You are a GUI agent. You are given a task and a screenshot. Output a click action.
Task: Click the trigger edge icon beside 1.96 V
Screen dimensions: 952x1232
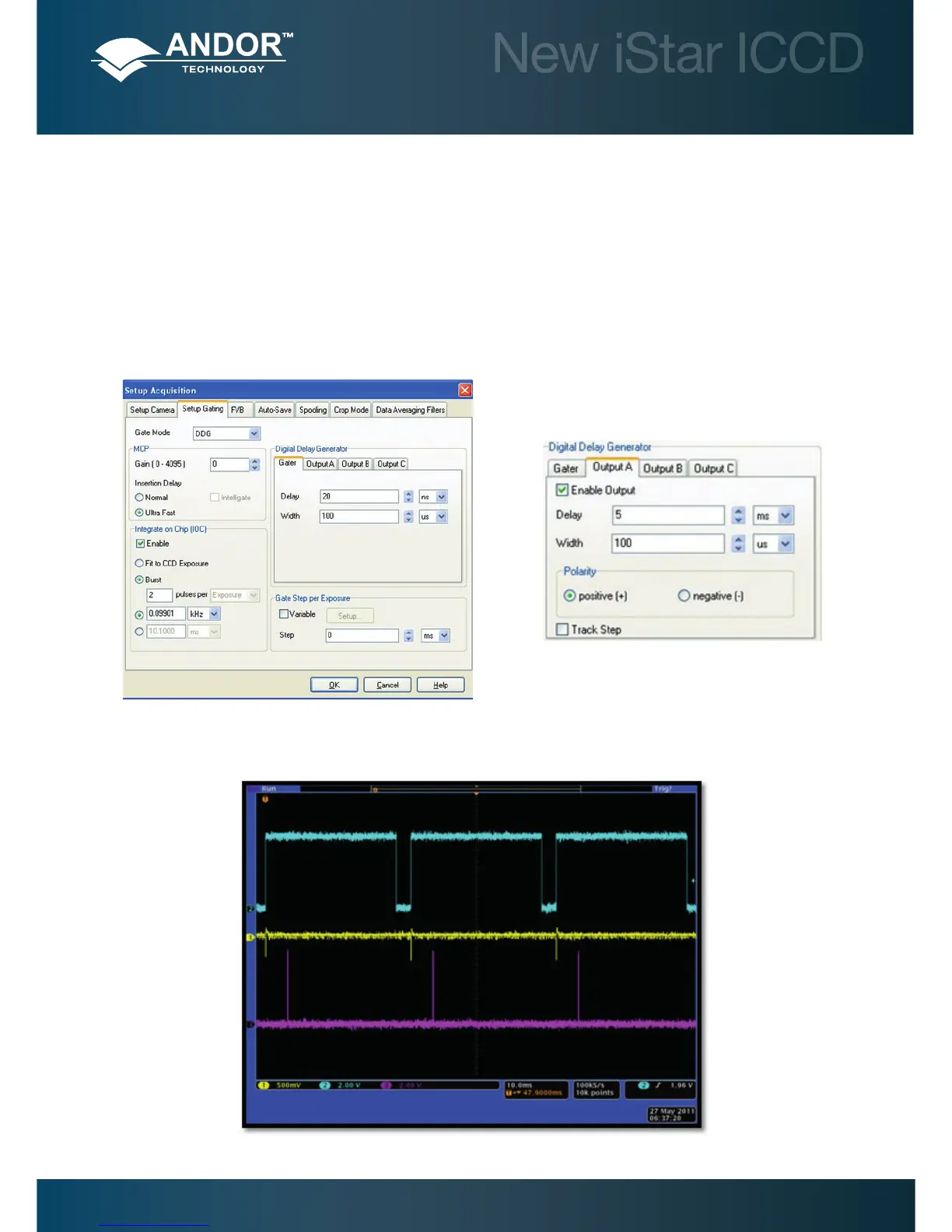point(659,1085)
